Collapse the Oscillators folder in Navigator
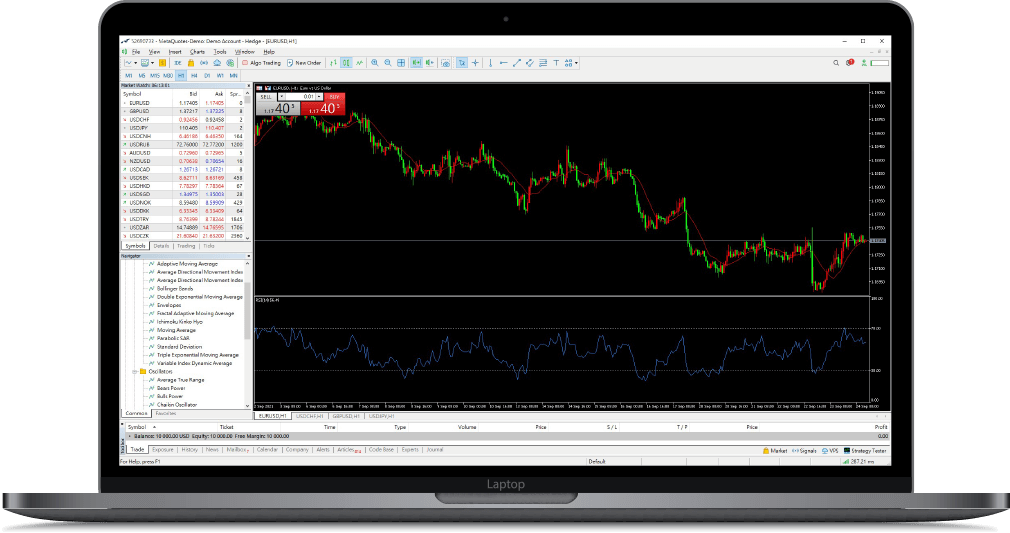 (133, 372)
